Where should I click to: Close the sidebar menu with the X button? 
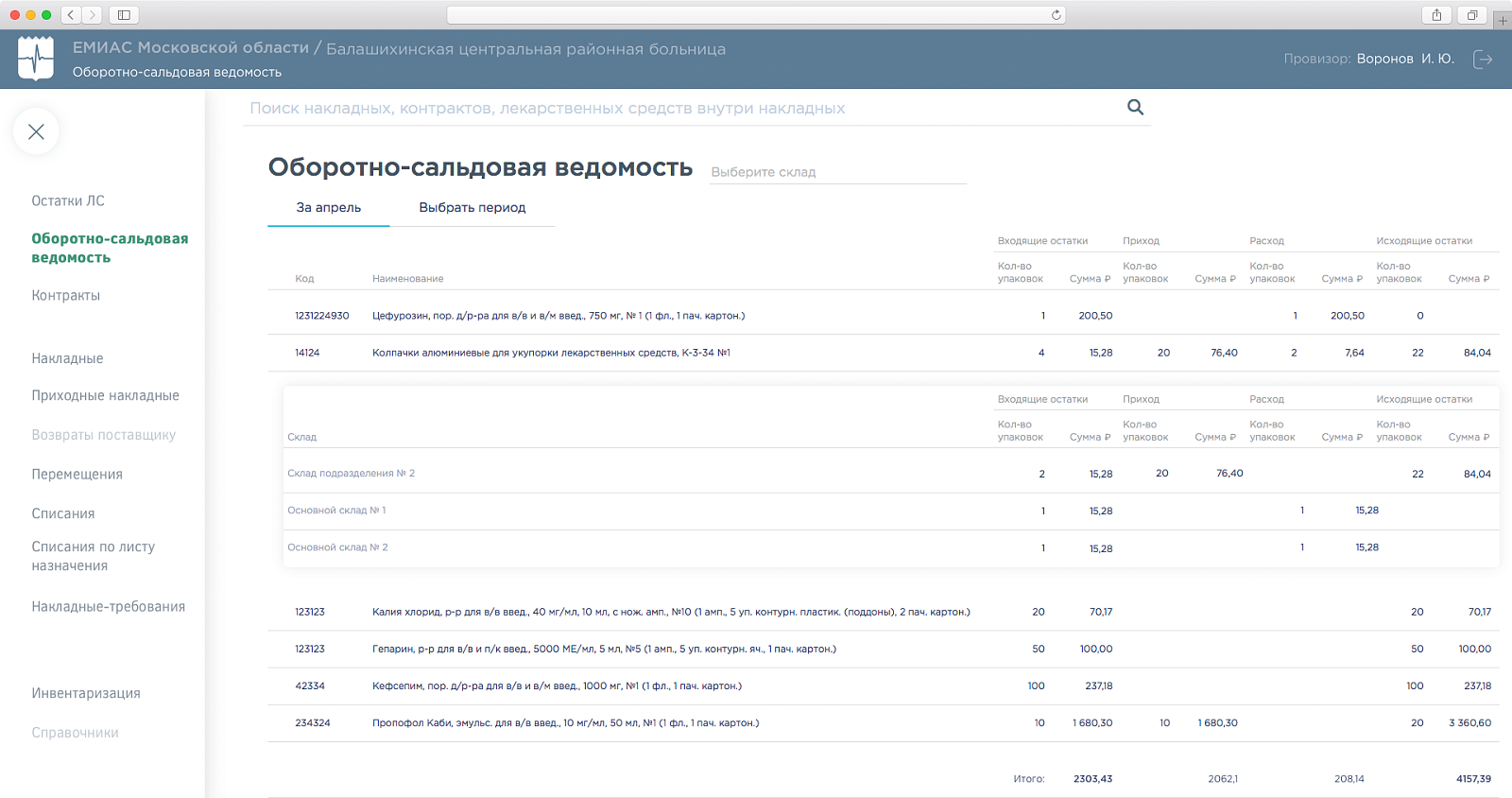pos(36,131)
